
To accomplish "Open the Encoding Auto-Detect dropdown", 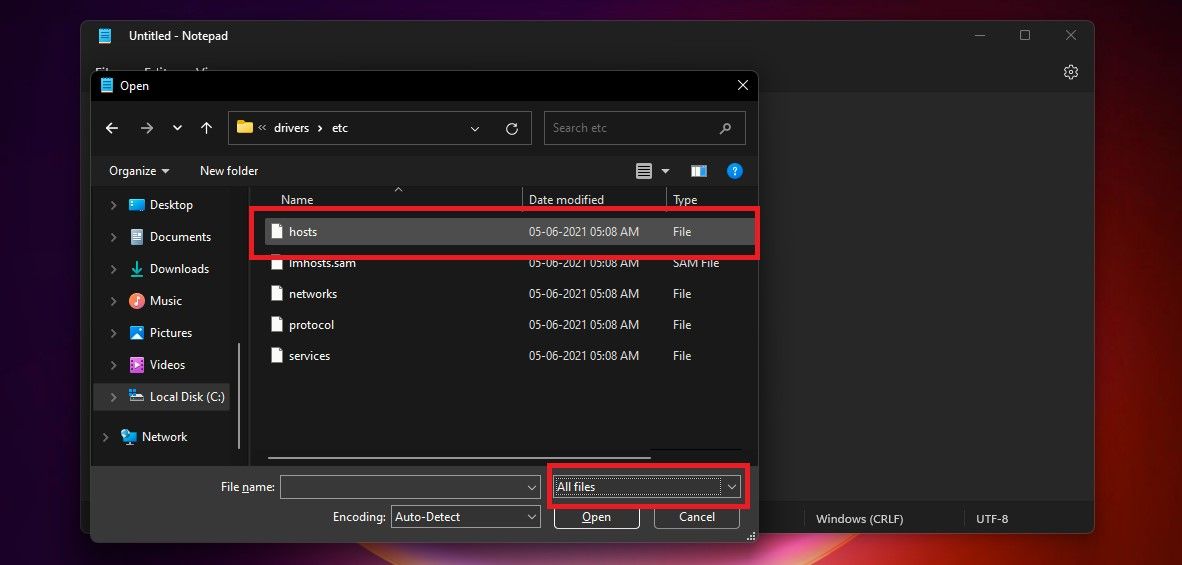I will pyautogui.click(x=466, y=517).
